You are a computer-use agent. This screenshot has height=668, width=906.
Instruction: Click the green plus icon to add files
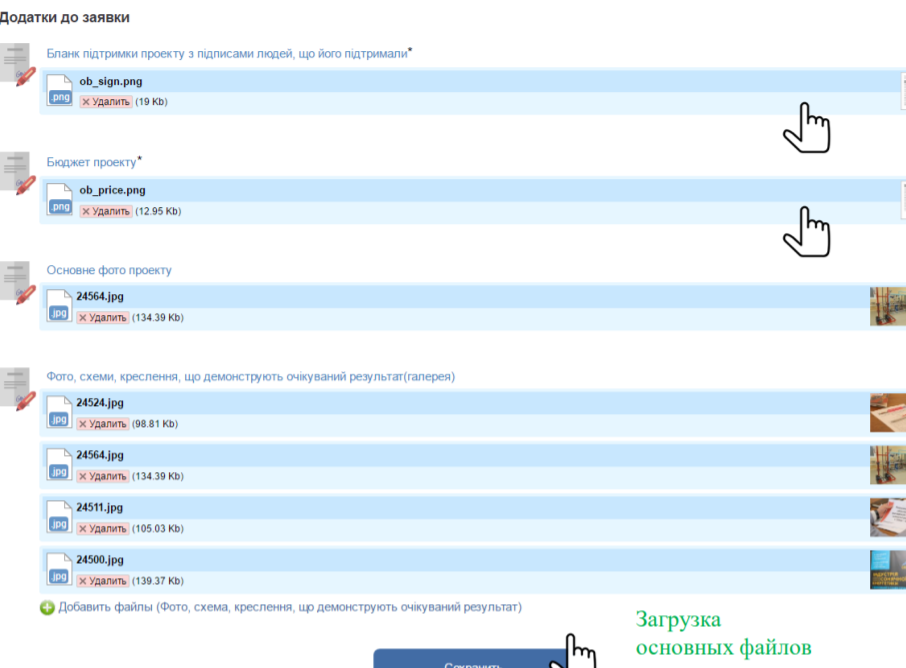[47, 608]
